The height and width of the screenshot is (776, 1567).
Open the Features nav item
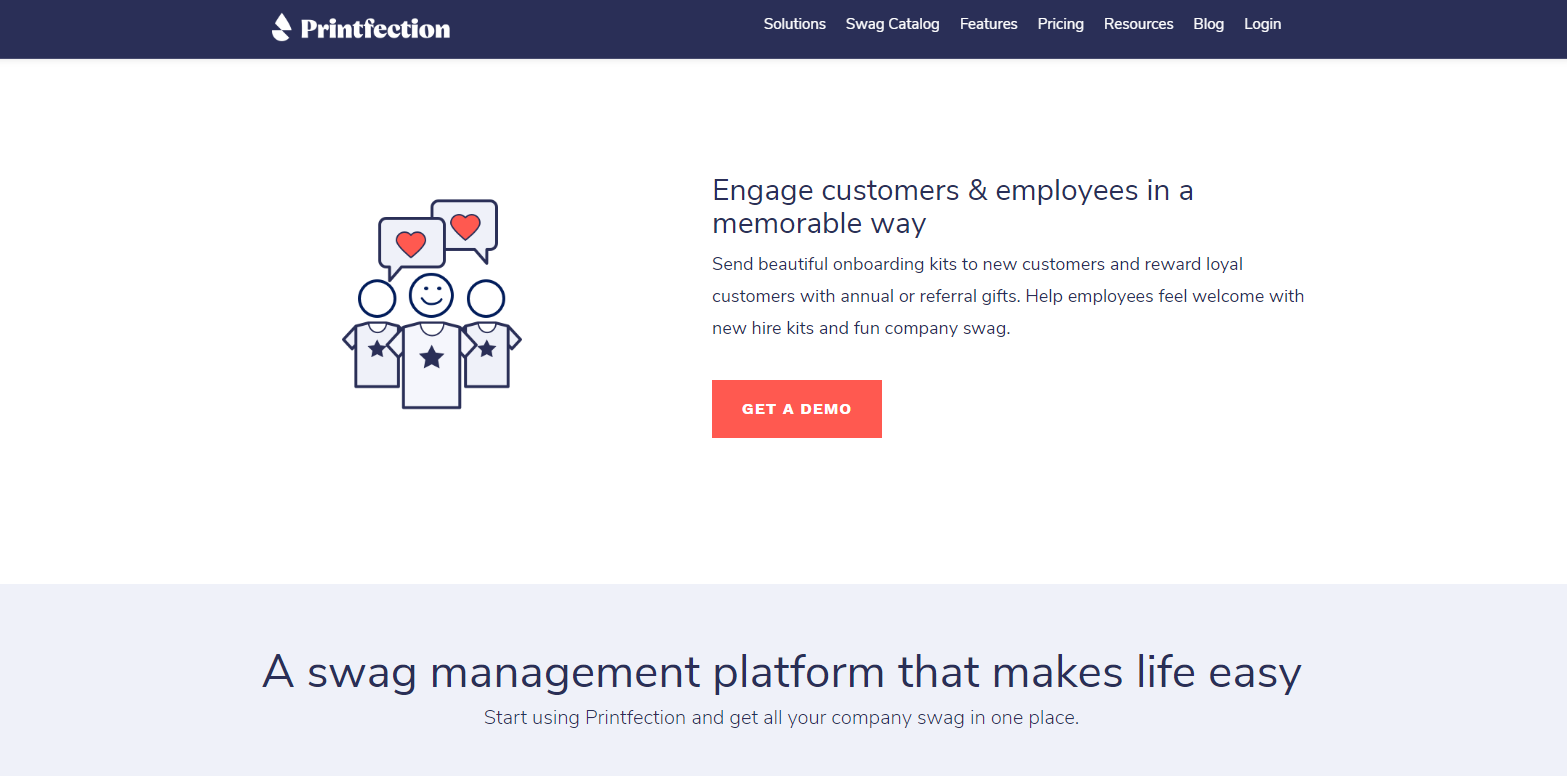[988, 24]
